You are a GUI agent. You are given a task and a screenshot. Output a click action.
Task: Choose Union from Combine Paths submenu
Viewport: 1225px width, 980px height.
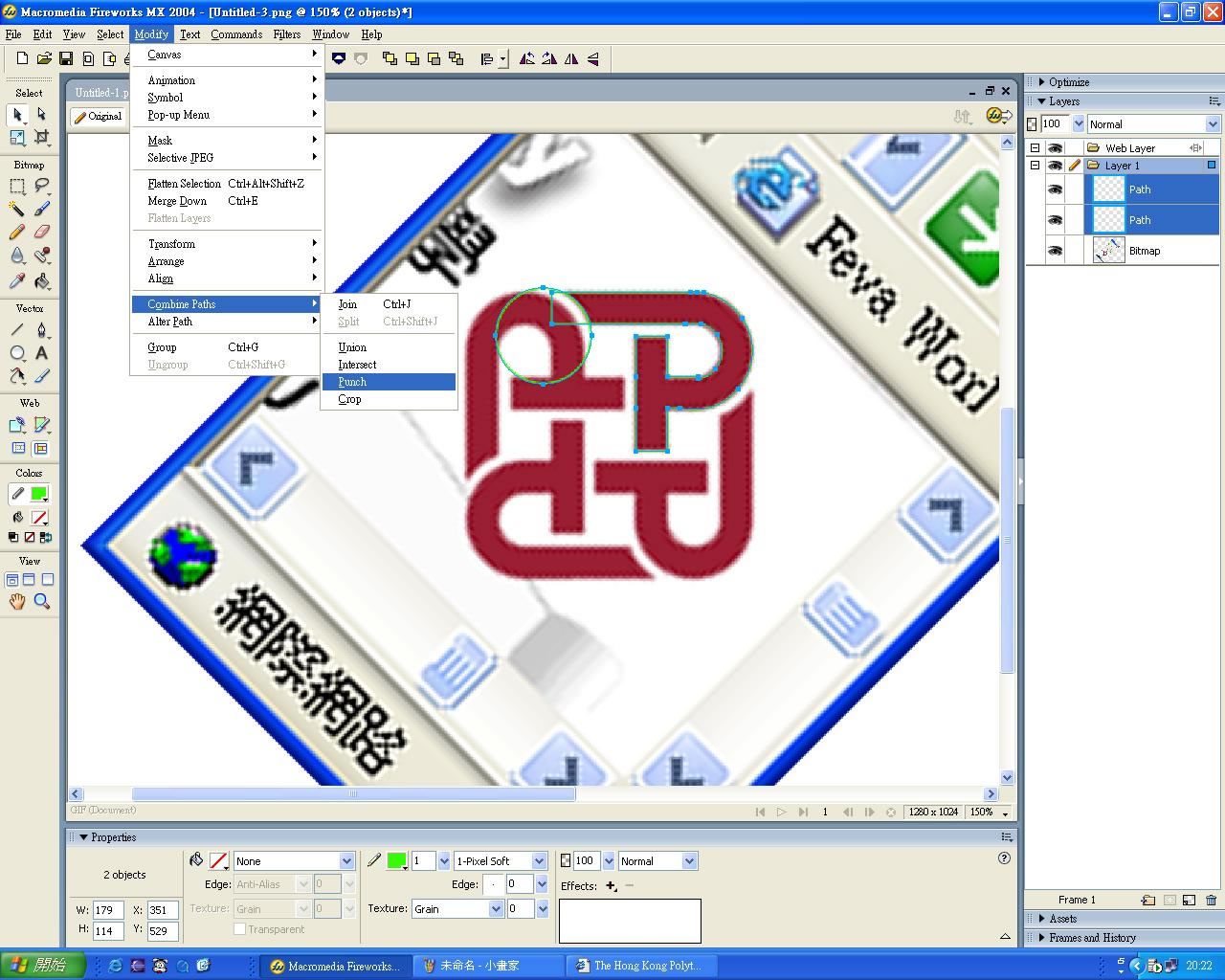click(389, 347)
